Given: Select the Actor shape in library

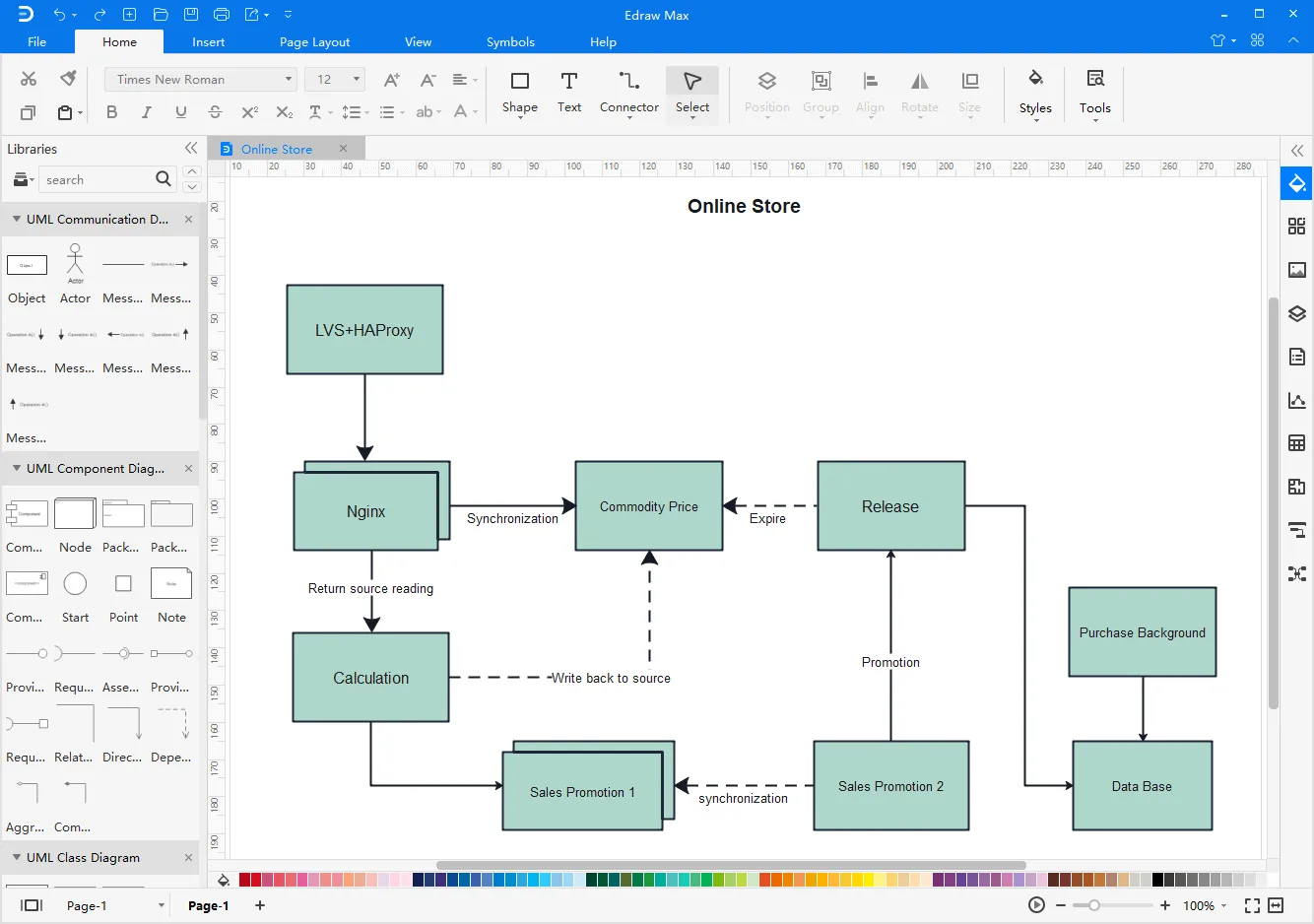Looking at the screenshot, I should (x=75, y=274).
